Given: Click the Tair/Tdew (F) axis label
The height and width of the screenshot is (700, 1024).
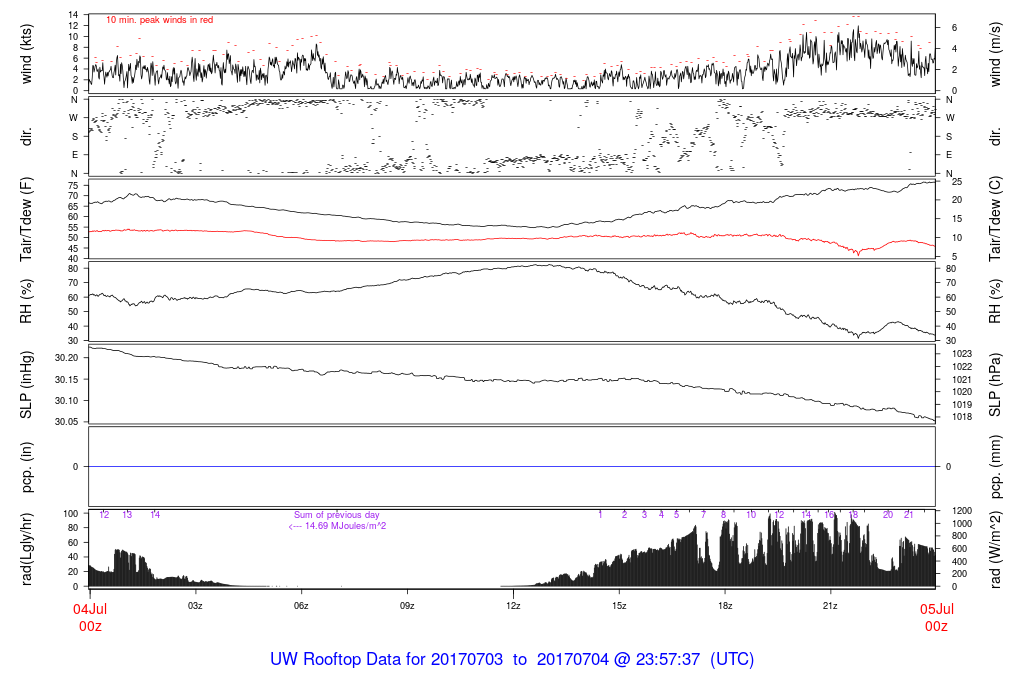Looking at the screenshot, I should tap(26, 219).
